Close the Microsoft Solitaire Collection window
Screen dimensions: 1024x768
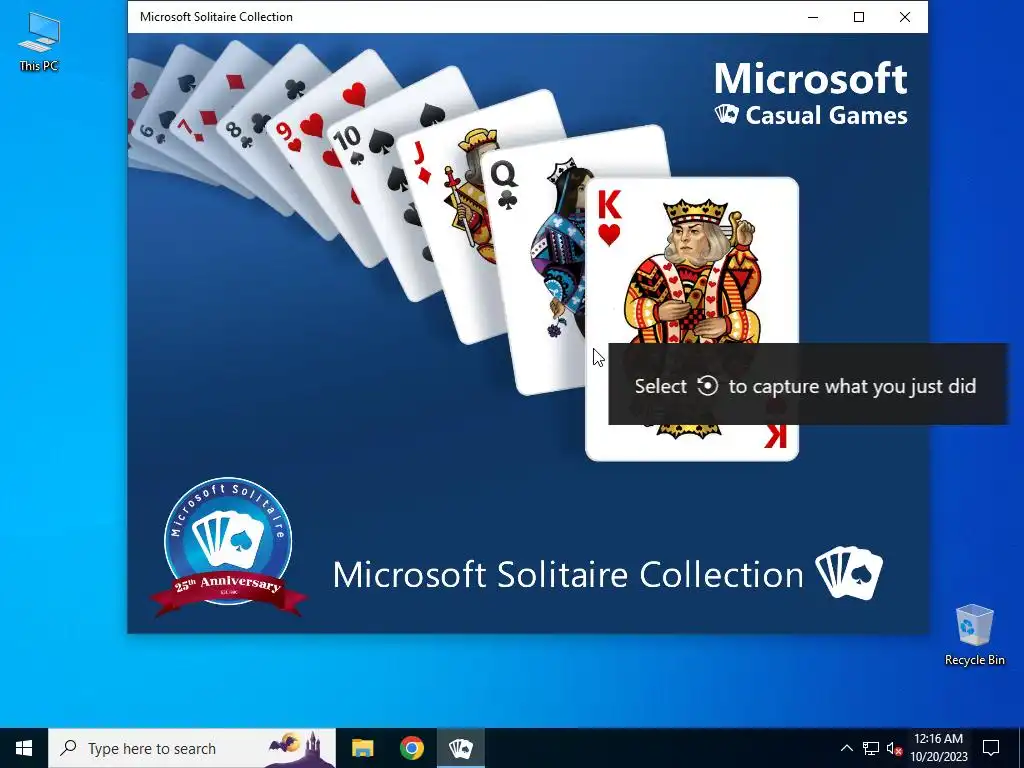[904, 17]
